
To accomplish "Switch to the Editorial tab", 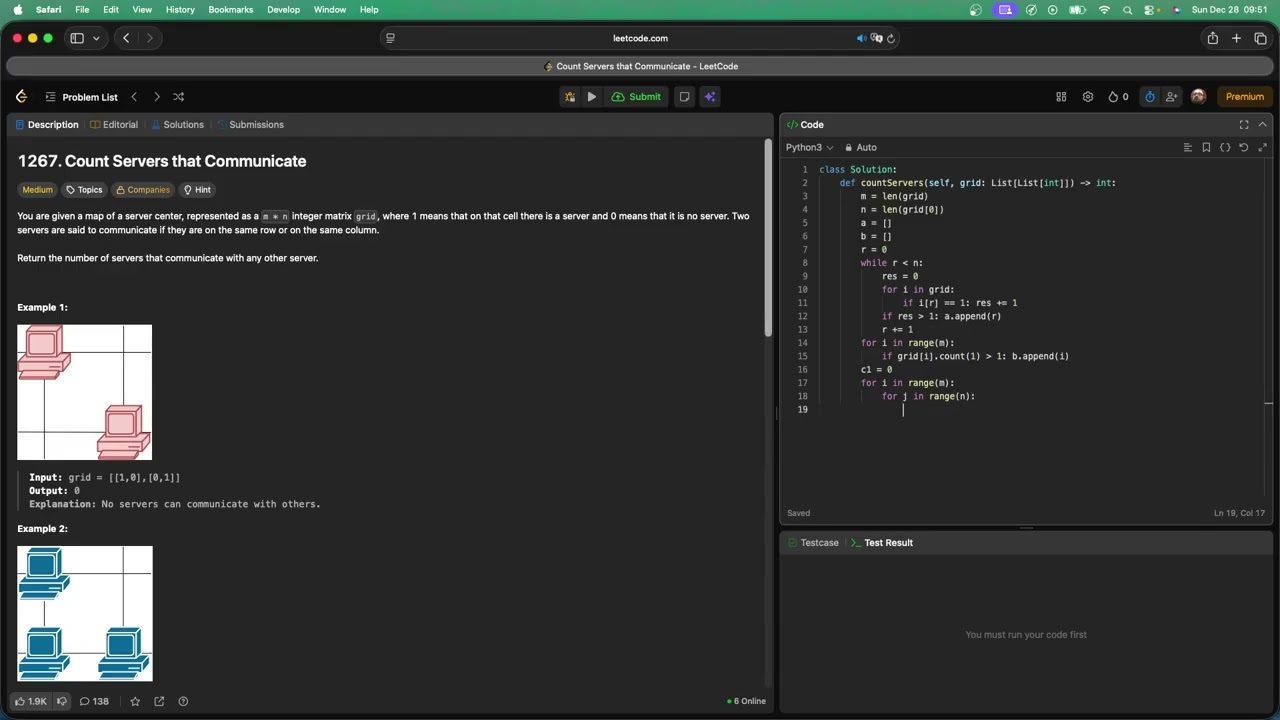I will click(x=114, y=125).
